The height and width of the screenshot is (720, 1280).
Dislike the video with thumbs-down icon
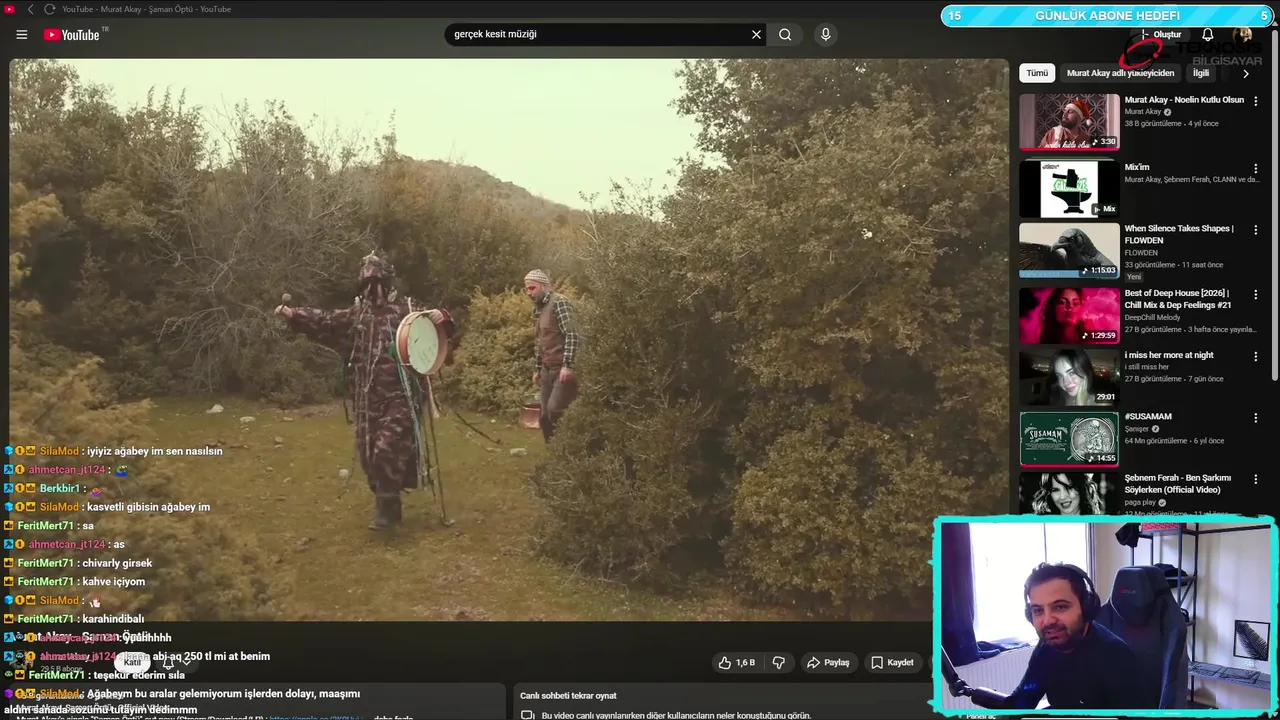pos(778,662)
